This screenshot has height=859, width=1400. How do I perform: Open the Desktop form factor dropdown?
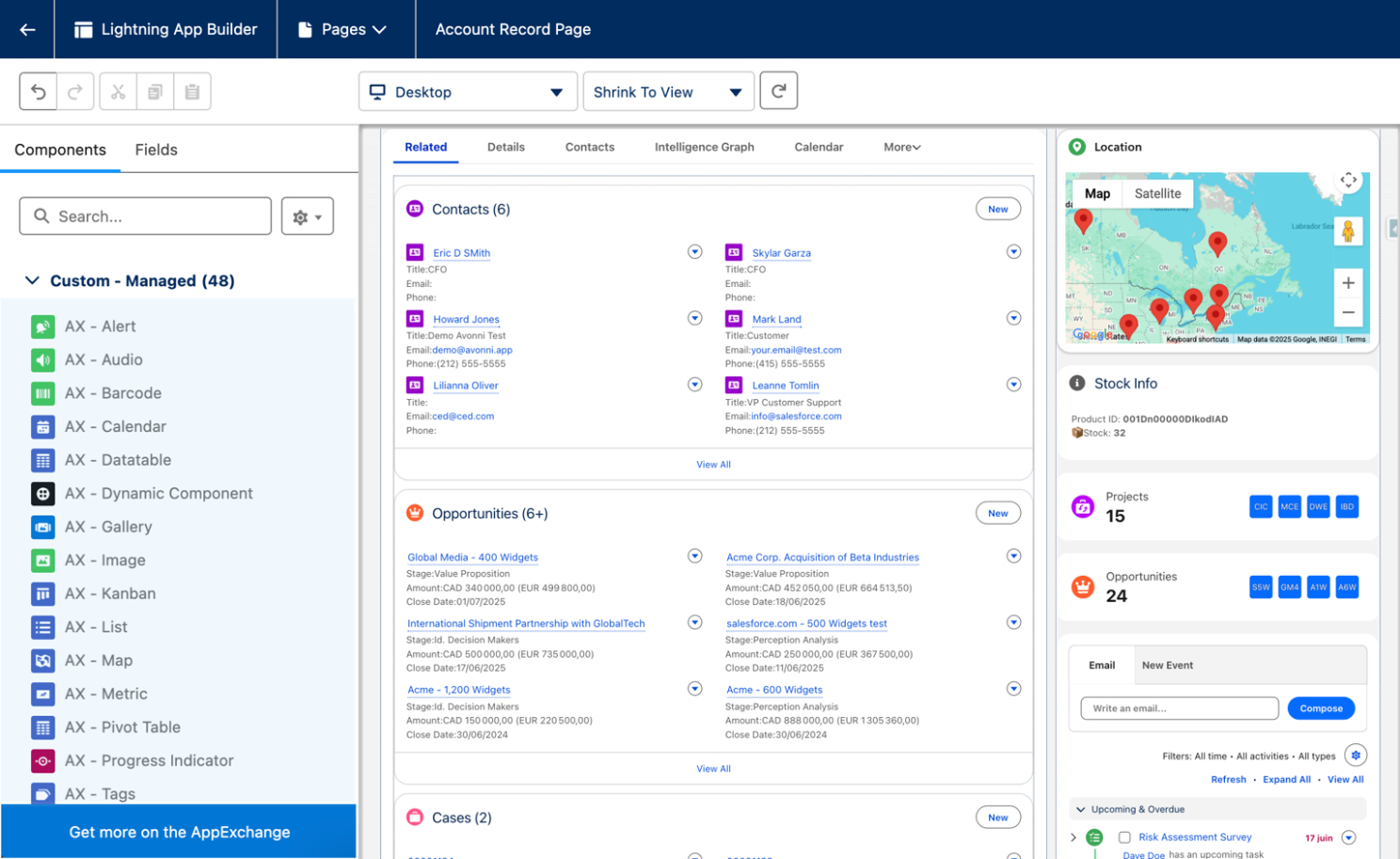[x=468, y=92]
